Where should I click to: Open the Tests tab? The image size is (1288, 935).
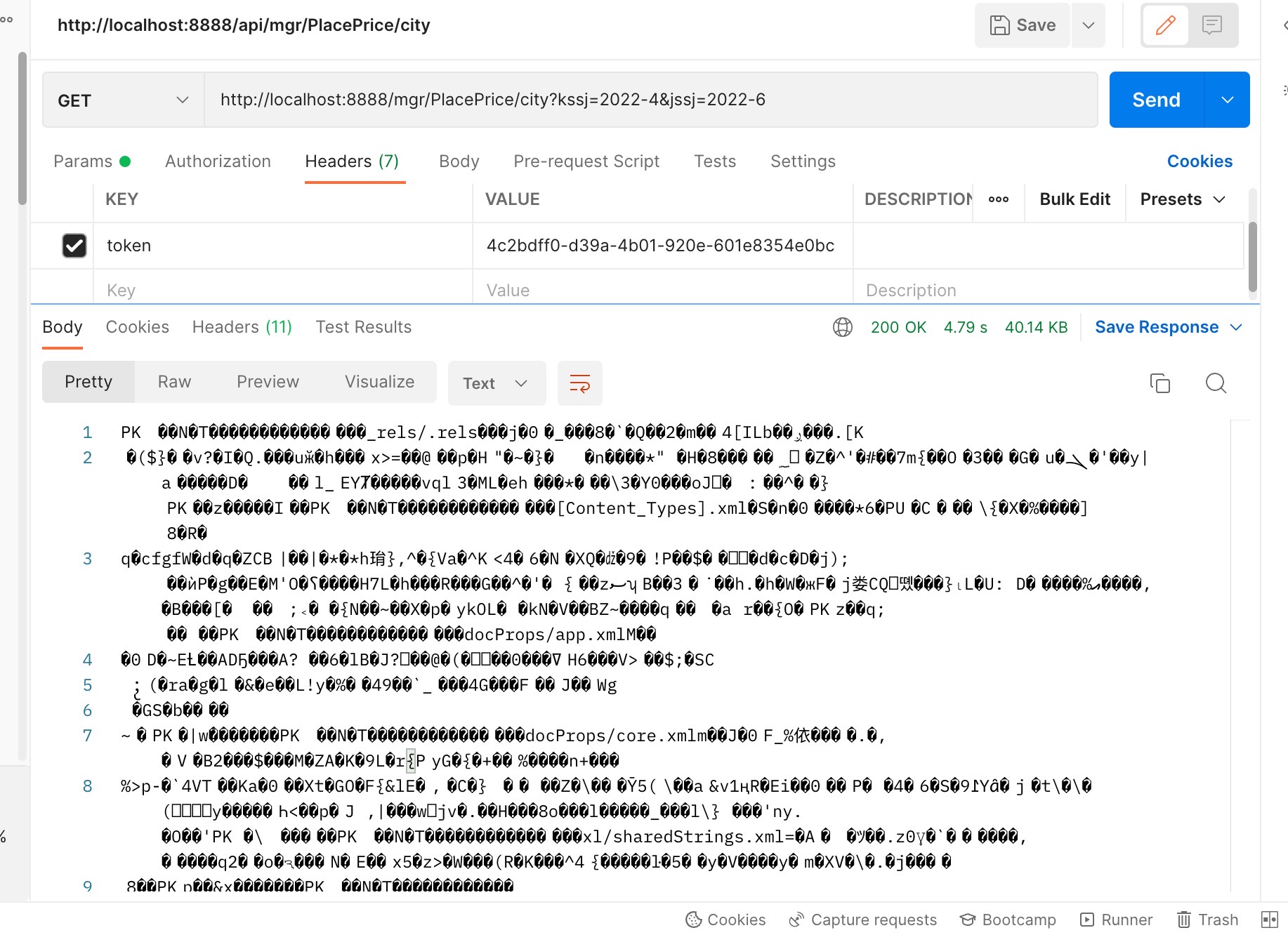coord(715,161)
